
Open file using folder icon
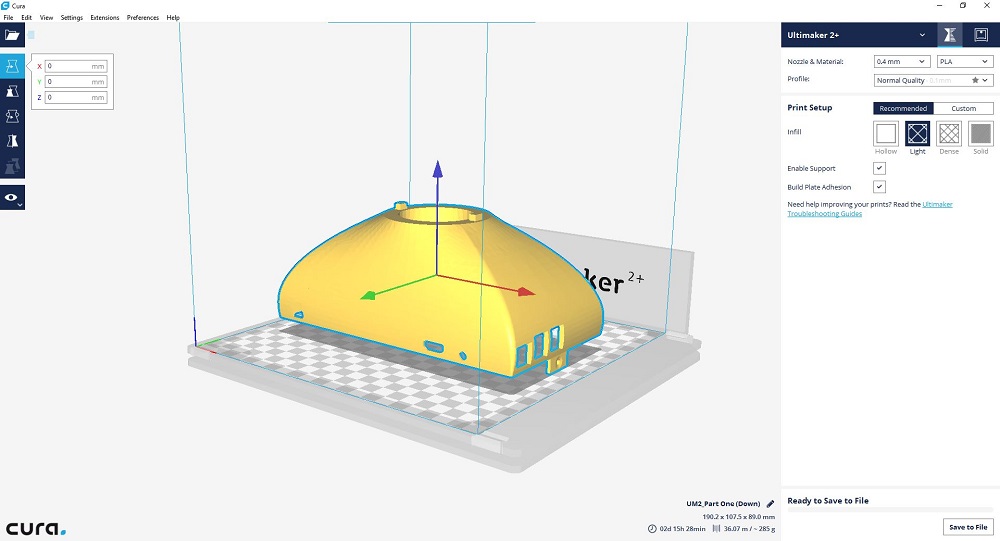pyautogui.click(x=12, y=35)
